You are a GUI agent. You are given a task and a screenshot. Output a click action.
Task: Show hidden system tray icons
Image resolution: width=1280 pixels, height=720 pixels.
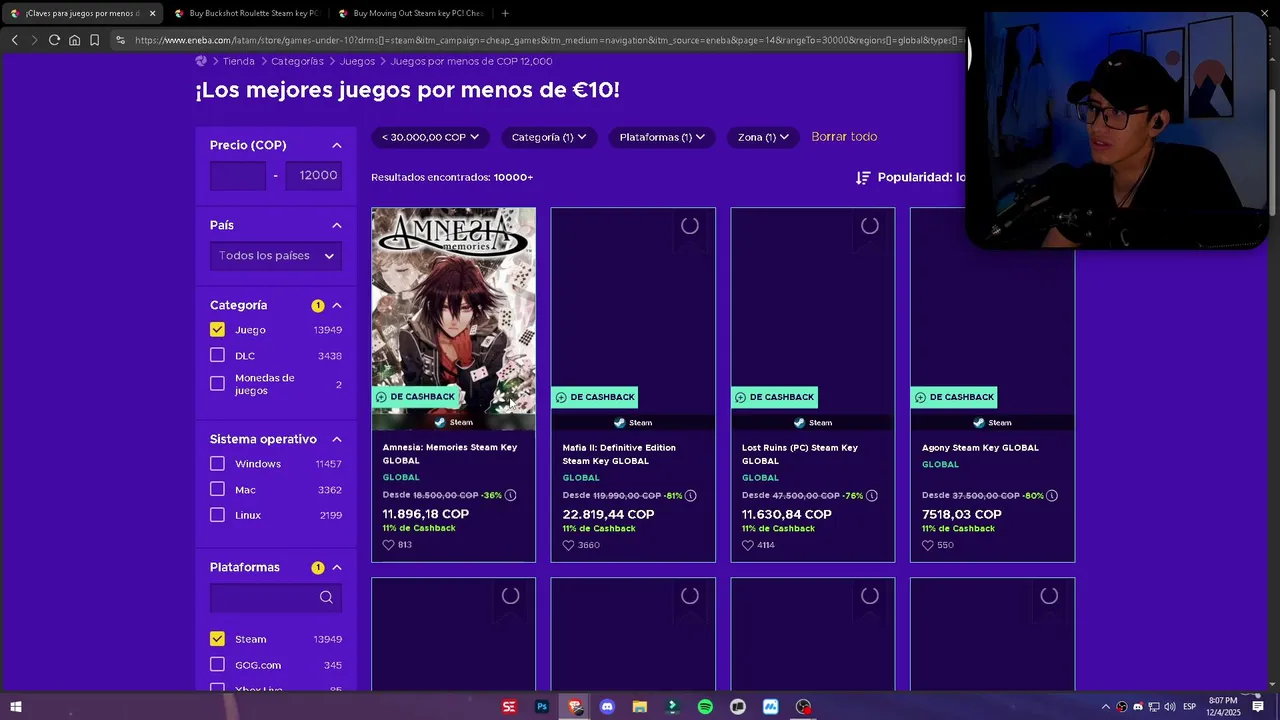click(x=1105, y=707)
